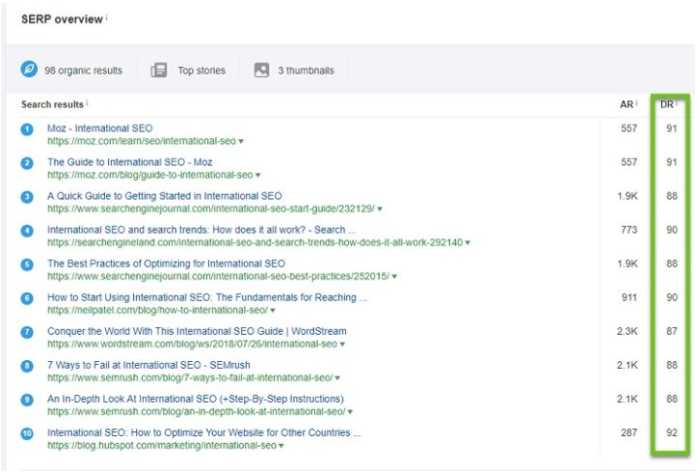Expand the neilpatel.com URL dropdown arrow
Viewport: 697px width, 472px height.
pyautogui.click(x=270, y=311)
